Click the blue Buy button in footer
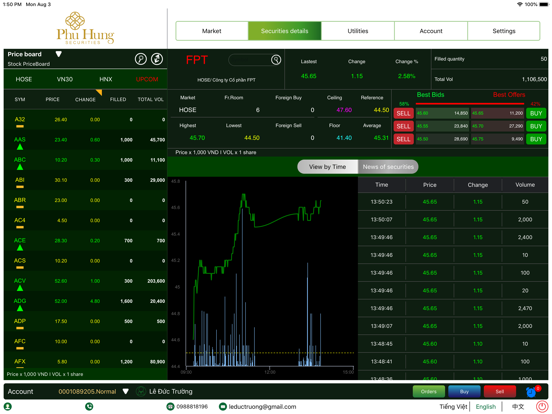Image resolution: width=552 pixels, height=414 pixels. point(464,391)
